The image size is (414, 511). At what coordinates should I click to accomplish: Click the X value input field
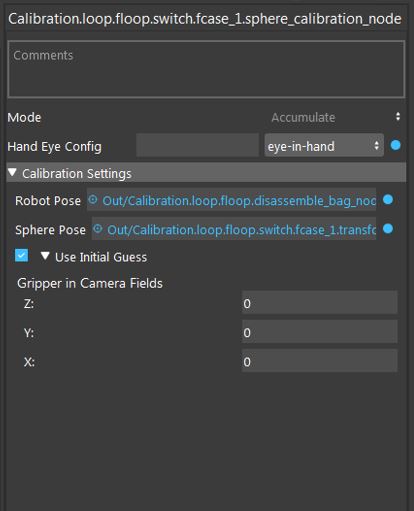(320, 361)
